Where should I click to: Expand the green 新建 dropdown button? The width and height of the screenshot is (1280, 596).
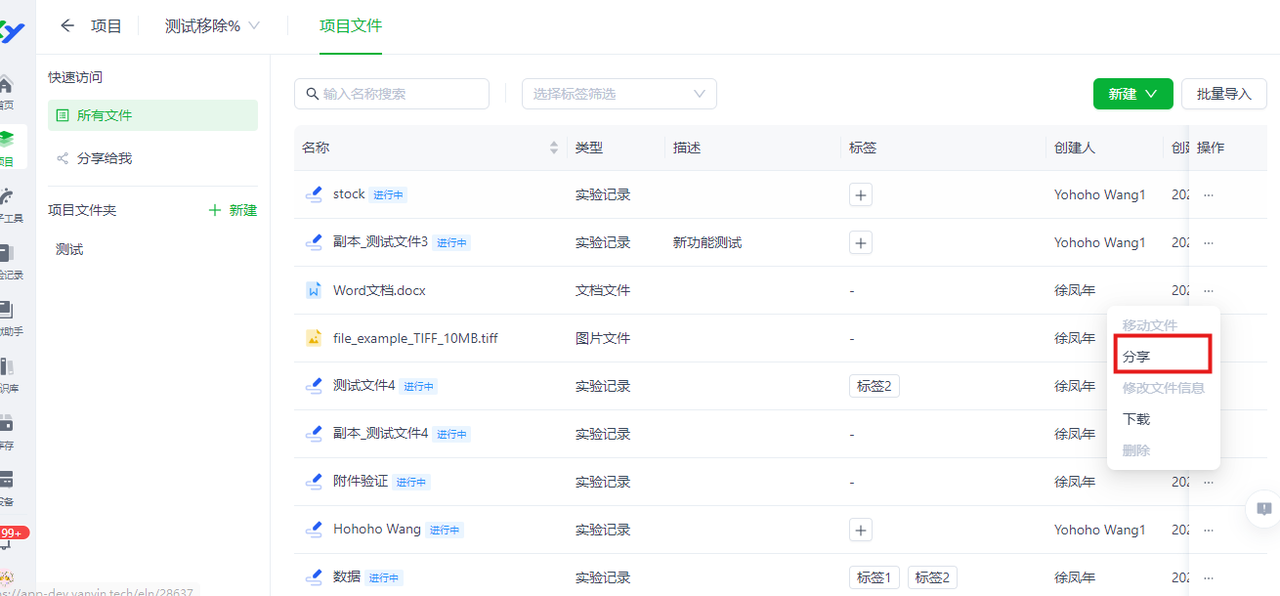click(x=1132, y=94)
